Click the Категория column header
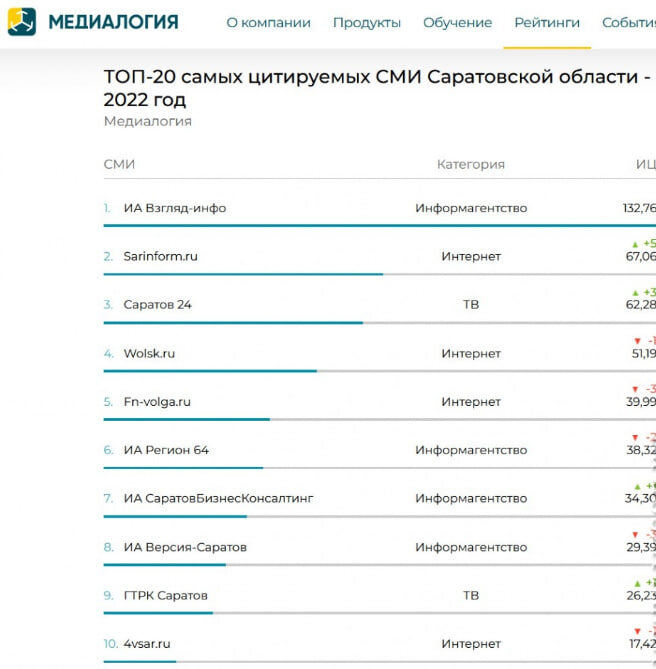 [x=471, y=164]
